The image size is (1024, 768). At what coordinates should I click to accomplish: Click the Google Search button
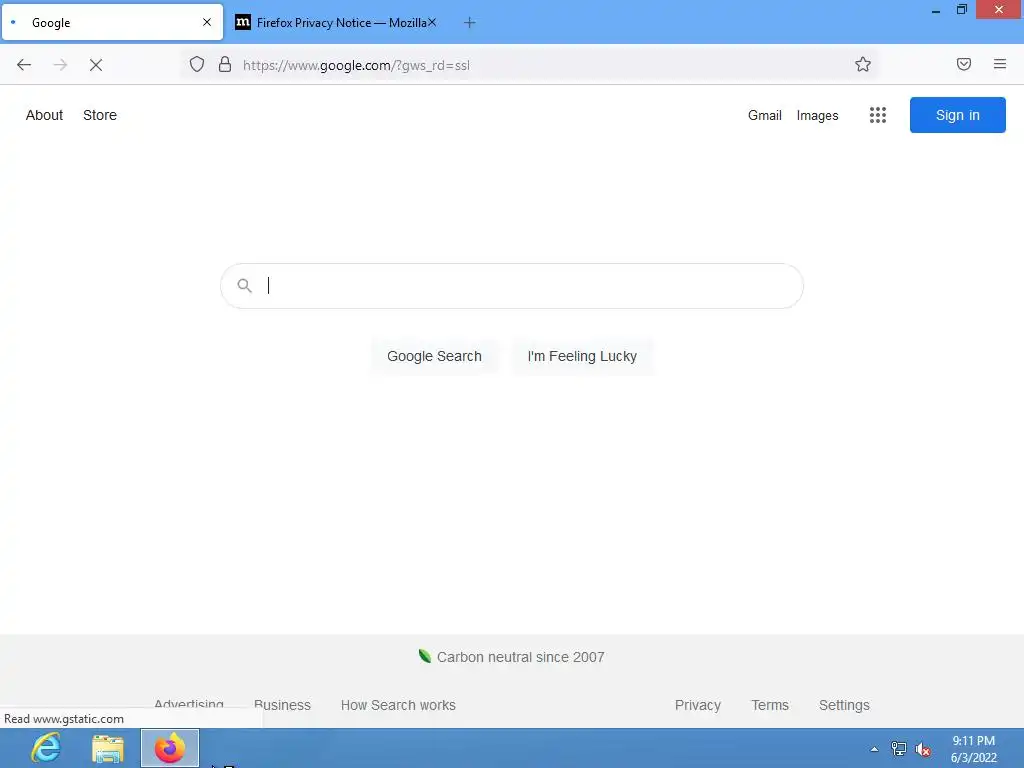pos(434,356)
